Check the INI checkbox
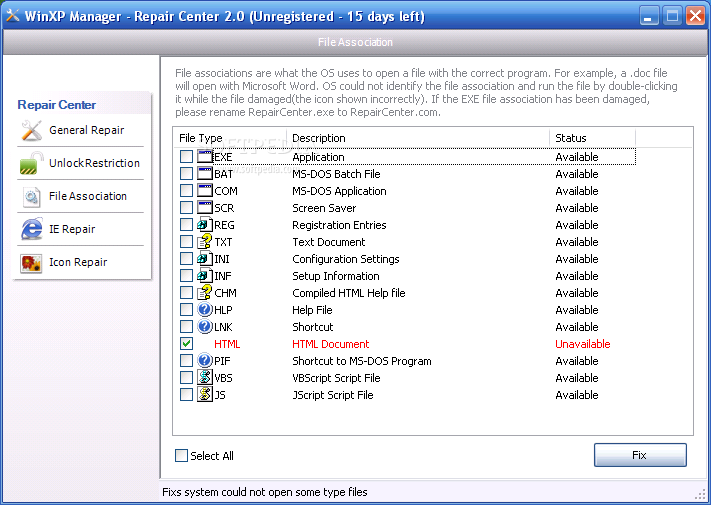Screen dimensions: 711x505 186,259
